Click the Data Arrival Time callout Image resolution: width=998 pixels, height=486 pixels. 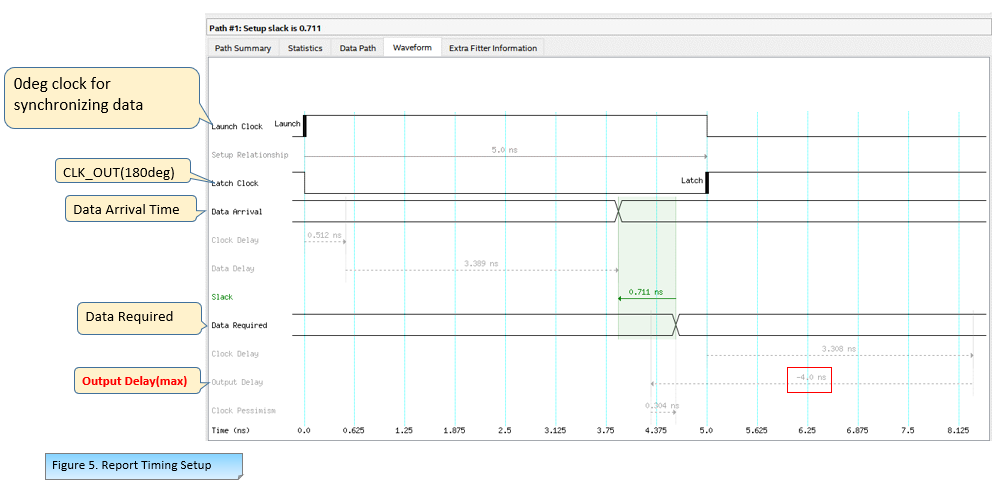click(x=126, y=209)
